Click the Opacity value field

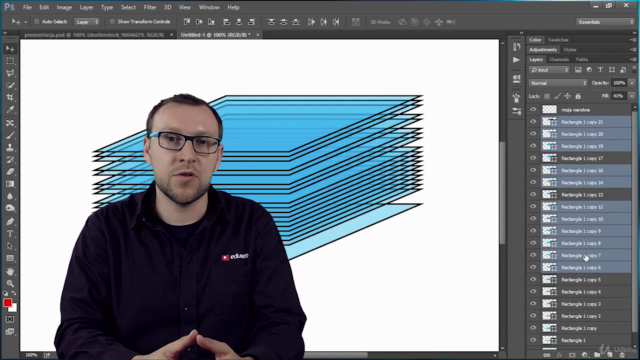pyautogui.click(x=620, y=83)
